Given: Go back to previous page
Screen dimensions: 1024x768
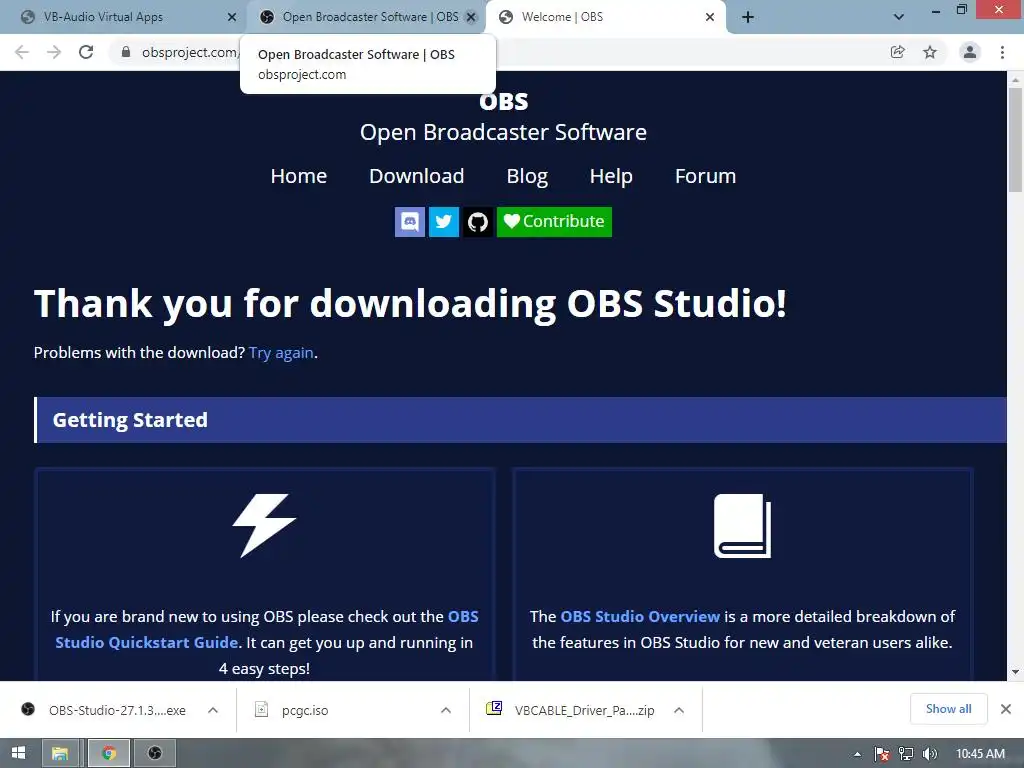Looking at the screenshot, I should (22, 52).
